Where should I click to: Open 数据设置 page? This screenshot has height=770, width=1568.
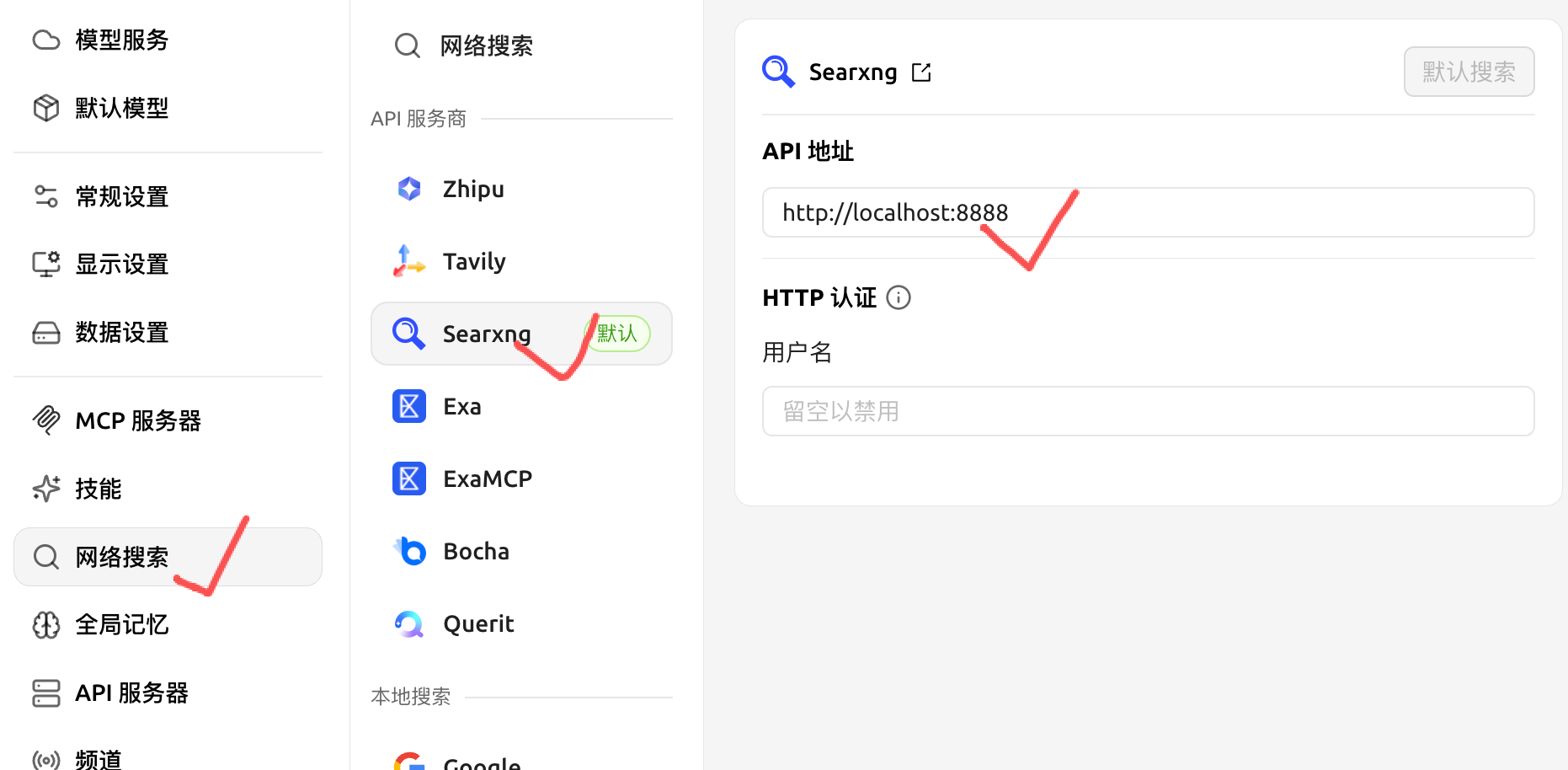(x=168, y=333)
